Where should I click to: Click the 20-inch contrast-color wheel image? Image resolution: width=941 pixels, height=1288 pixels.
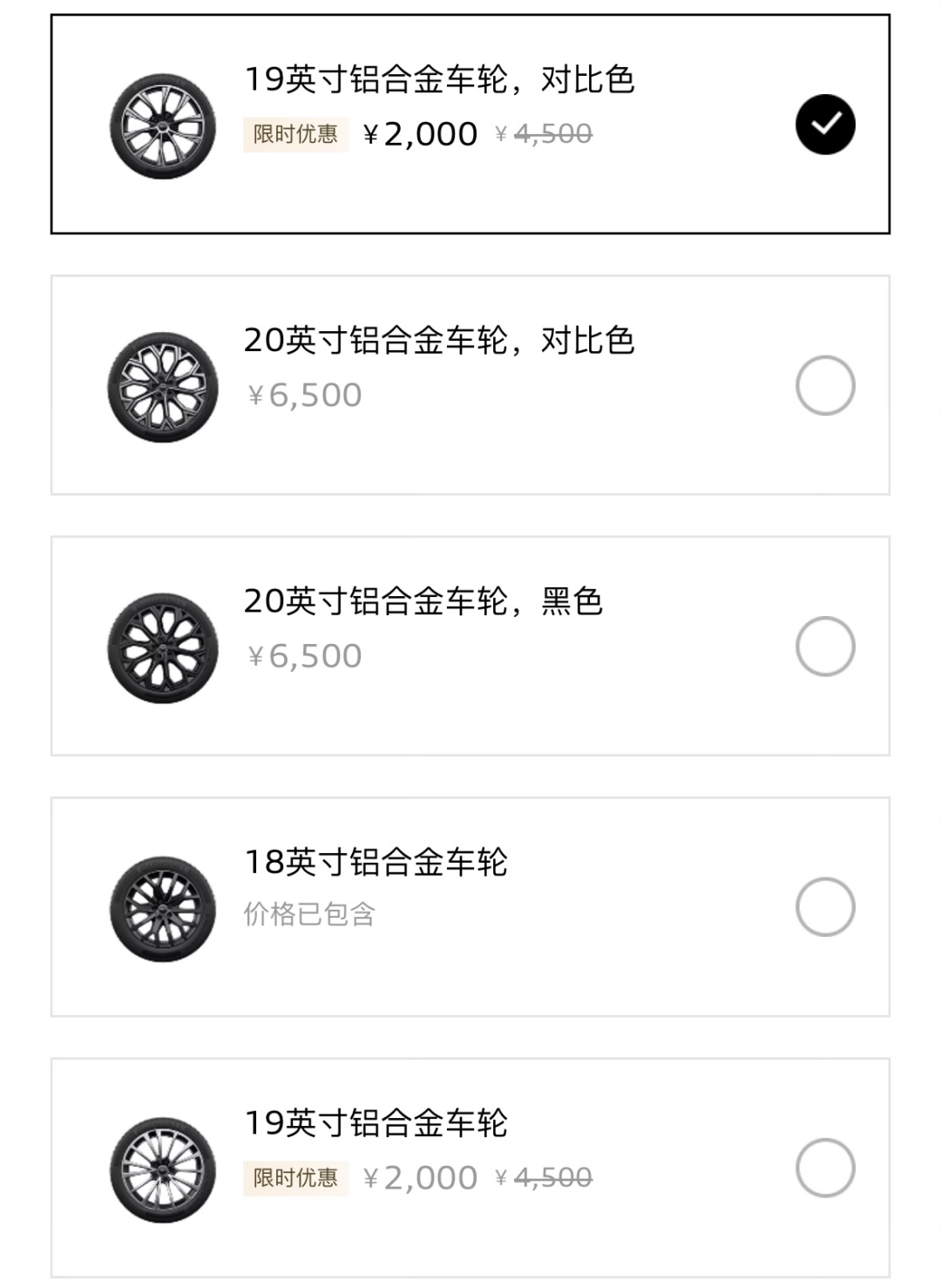click(x=163, y=387)
